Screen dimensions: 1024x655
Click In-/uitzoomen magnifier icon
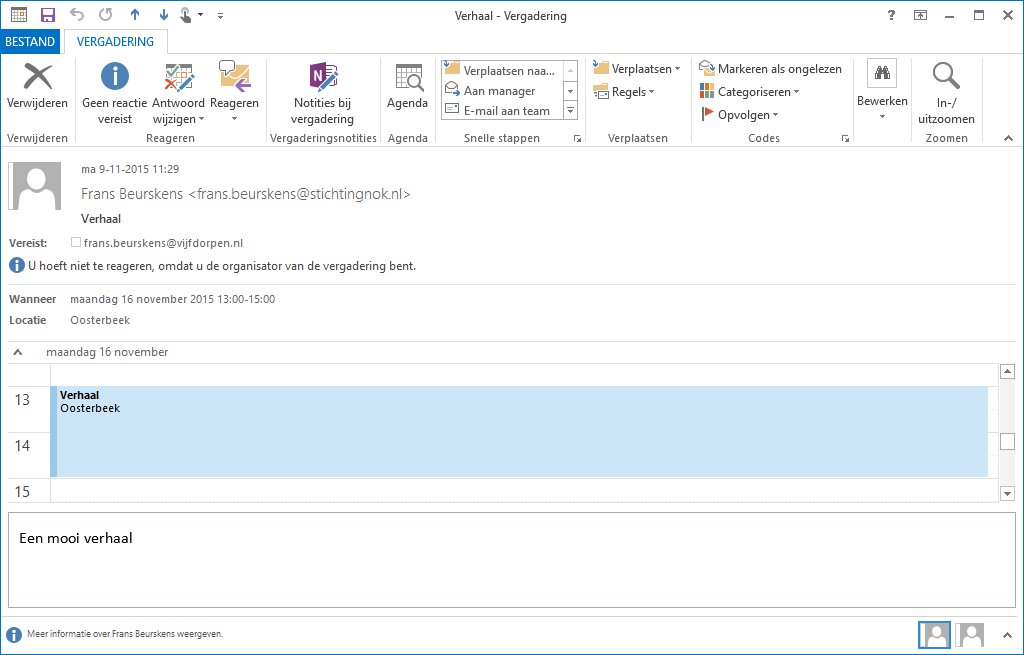(x=945, y=77)
